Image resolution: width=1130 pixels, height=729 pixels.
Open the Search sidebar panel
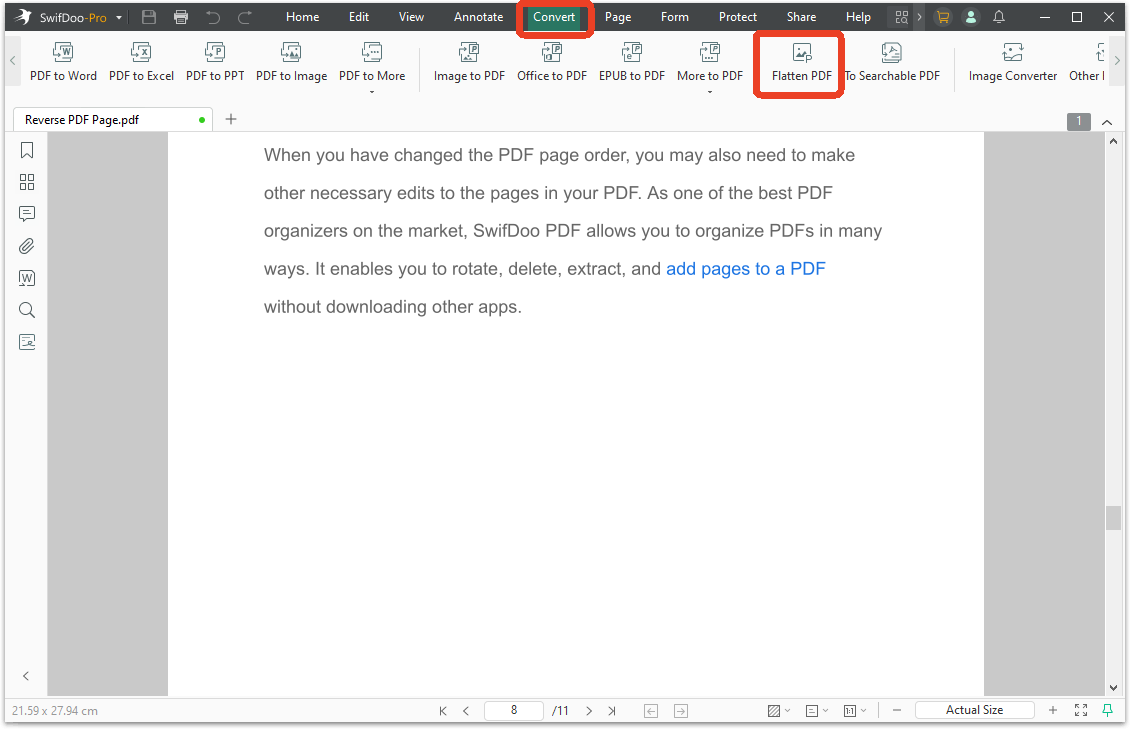click(27, 310)
